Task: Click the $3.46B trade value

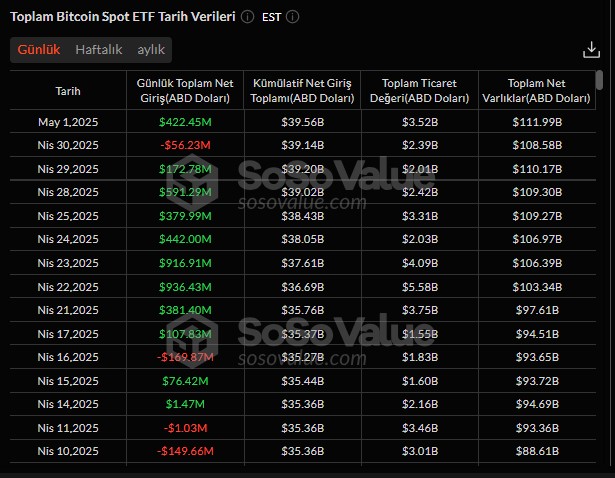Action: (x=420, y=428)
